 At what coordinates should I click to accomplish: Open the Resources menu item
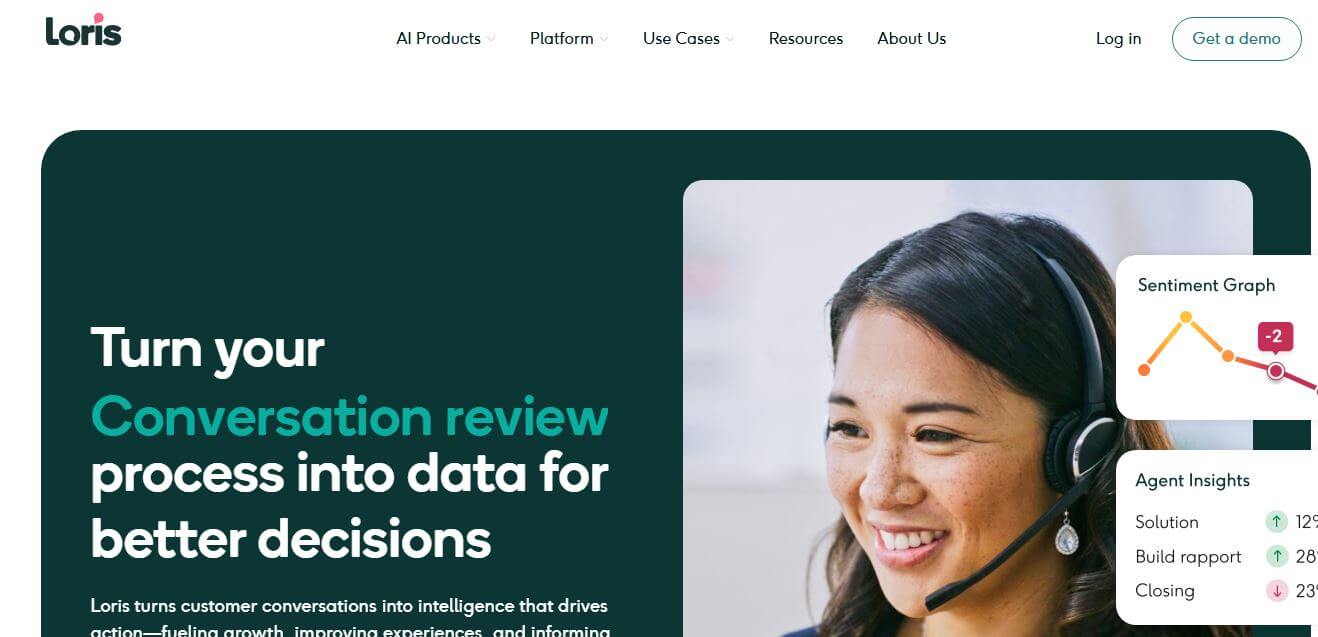[806, 39]
